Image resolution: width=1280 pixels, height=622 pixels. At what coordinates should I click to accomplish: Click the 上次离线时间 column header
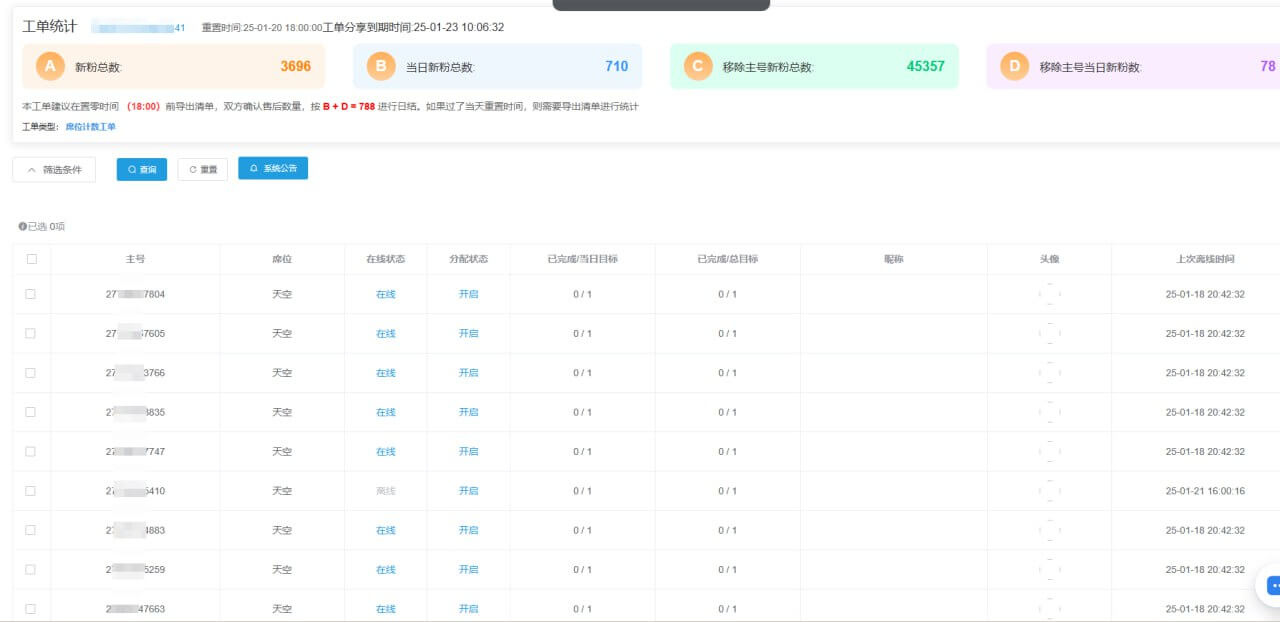tap(1205, 259)
